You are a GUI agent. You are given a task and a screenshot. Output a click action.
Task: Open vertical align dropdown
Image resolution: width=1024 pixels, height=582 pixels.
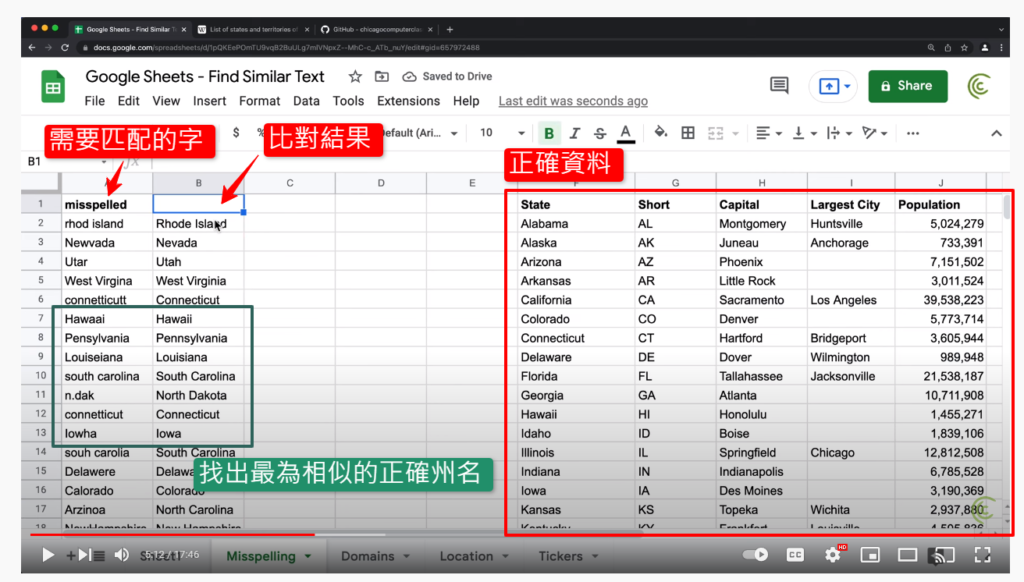point(805,133)
